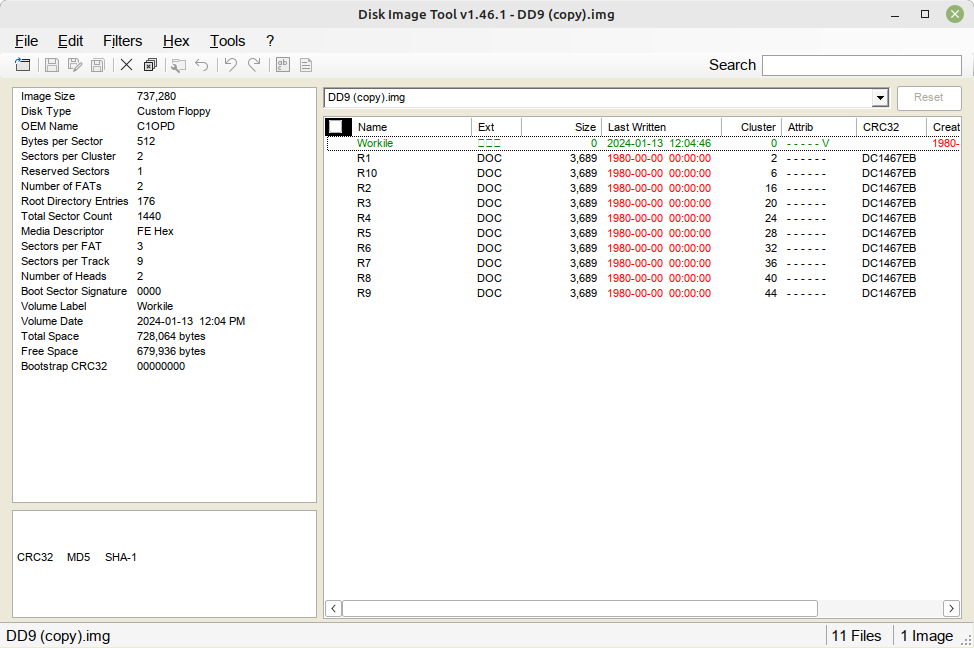Screen dimensions: 974x648
Task: Click the revert back-arrow toolbar icon
Action: (201, 65)
